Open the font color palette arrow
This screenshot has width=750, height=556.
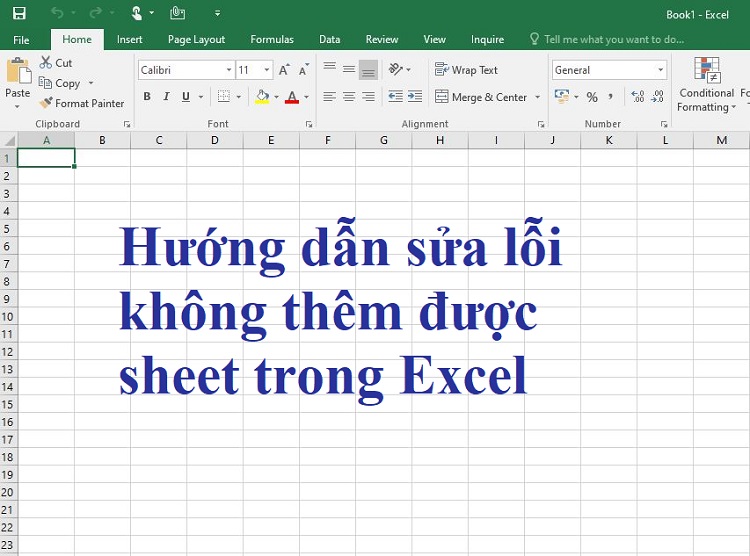pos(307,97)
